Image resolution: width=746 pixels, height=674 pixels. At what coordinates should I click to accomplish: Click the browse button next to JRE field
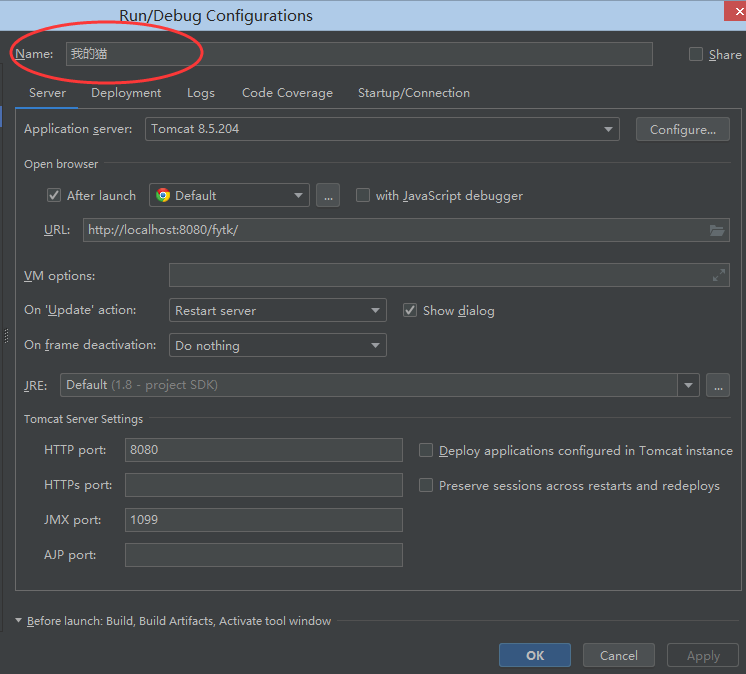coord(718,385)
